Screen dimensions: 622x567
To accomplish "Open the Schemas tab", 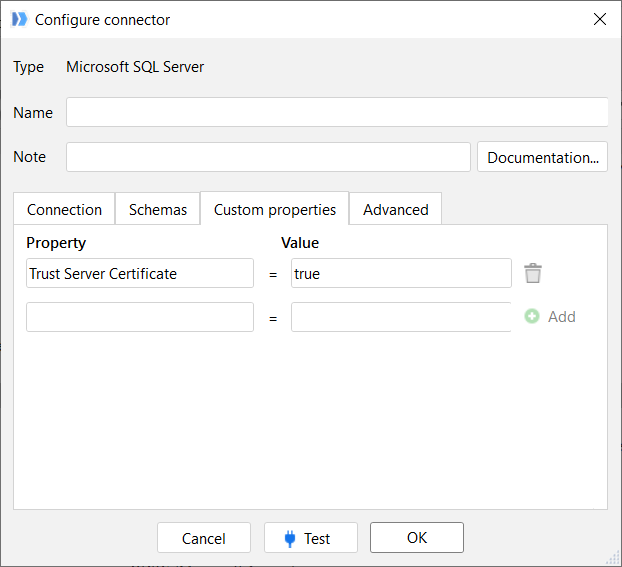I will tap(157, 209).
